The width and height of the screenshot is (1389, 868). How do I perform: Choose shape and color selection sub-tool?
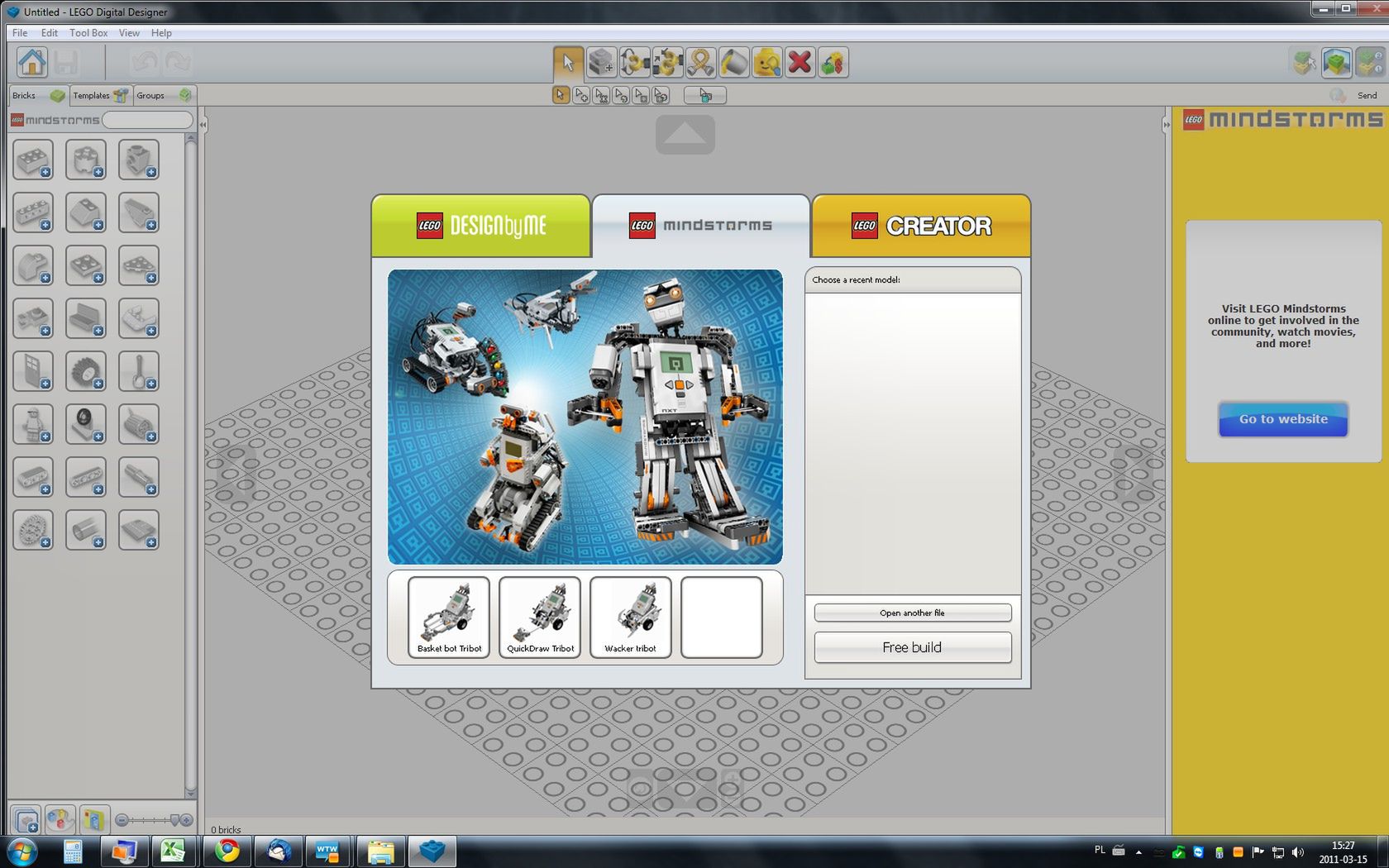click(x=661, y=96)
